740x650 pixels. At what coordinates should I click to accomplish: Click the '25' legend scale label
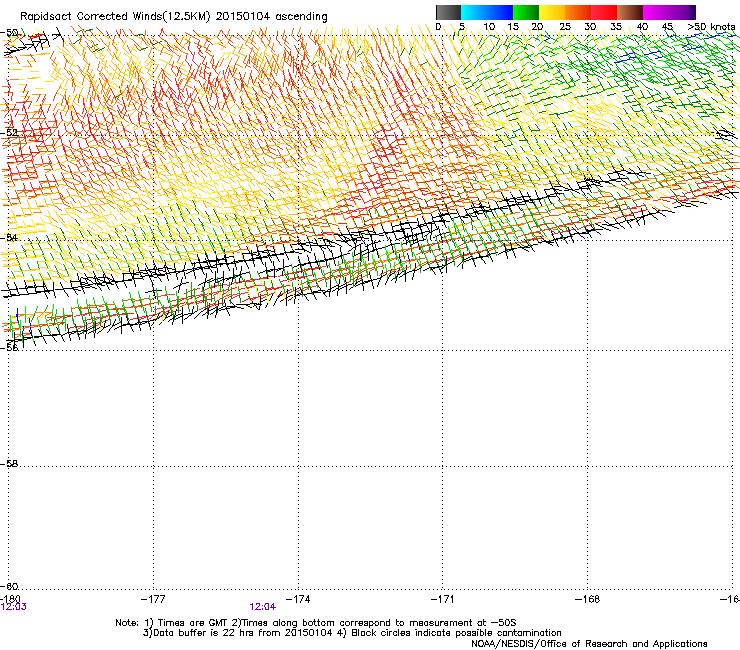click(x=564, y=27)
